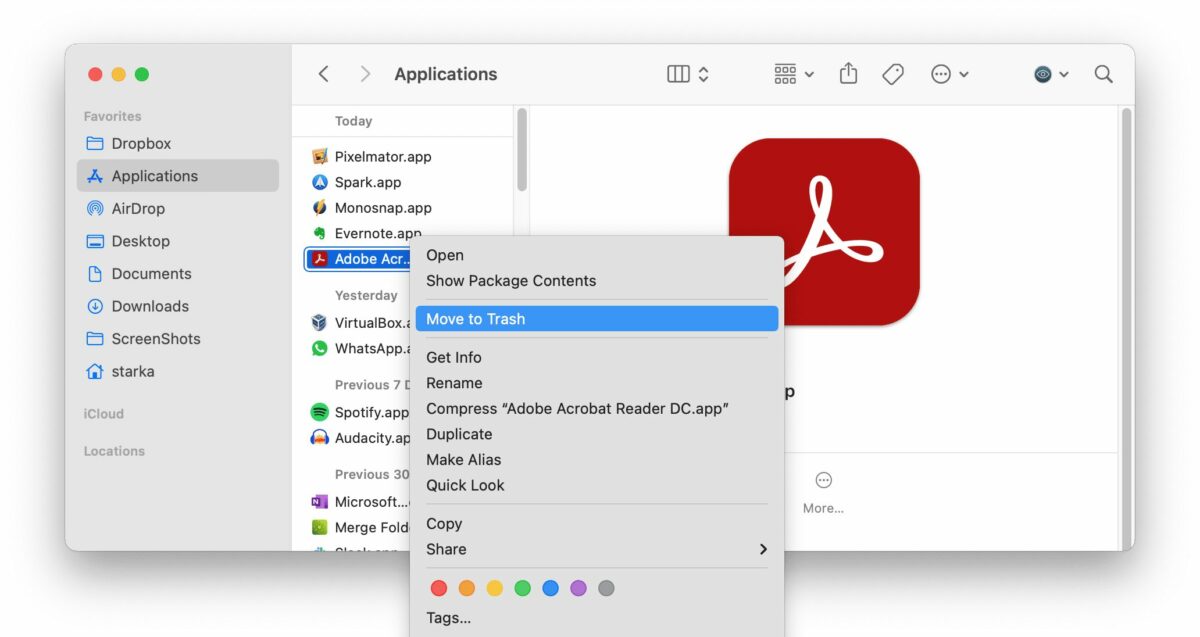
Task: Open the ellipsis action menu dropdown
Action: coord(949,74)
